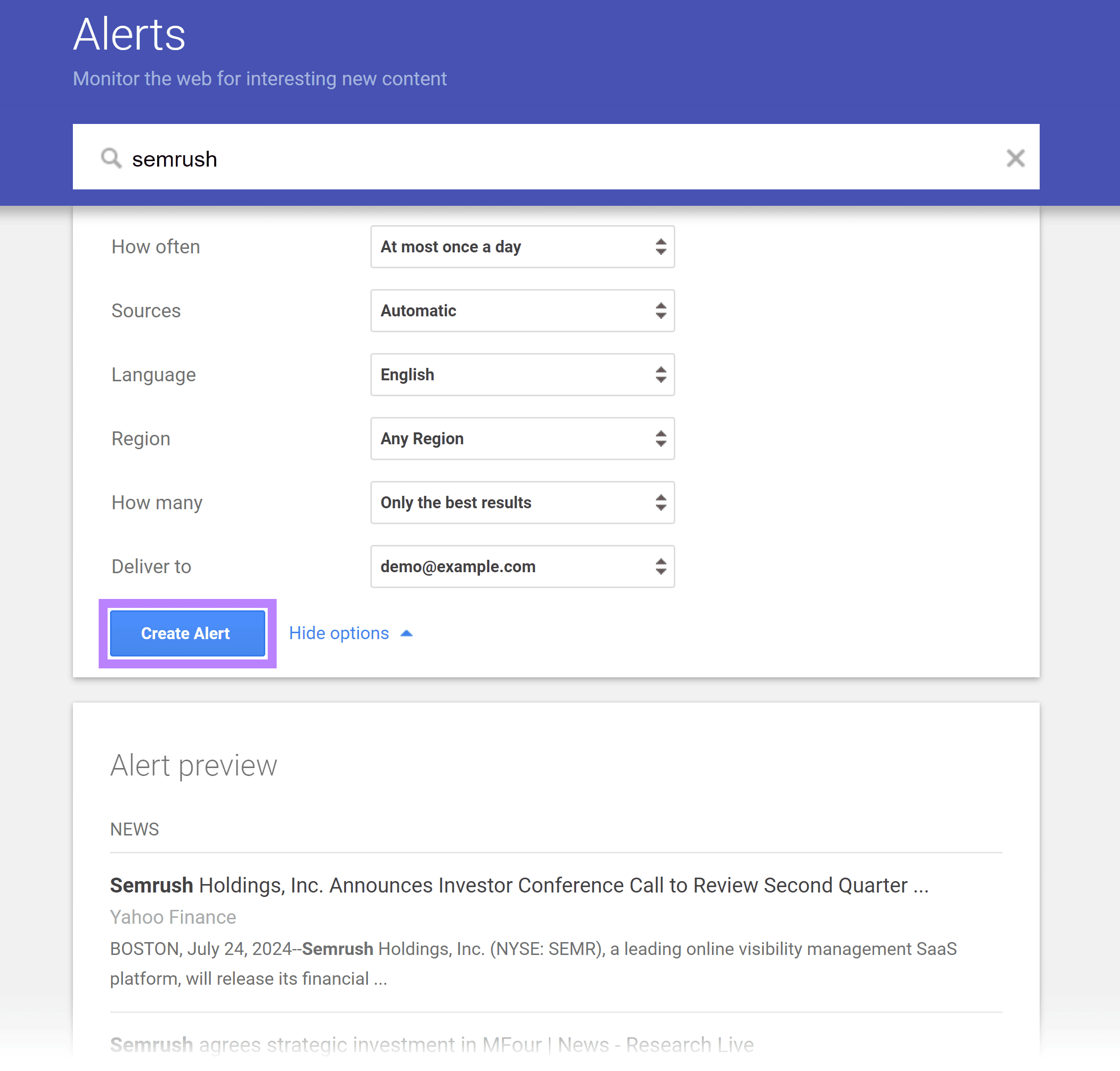
Task: Click the Deliver to label
Action: (x=151, y=566)
